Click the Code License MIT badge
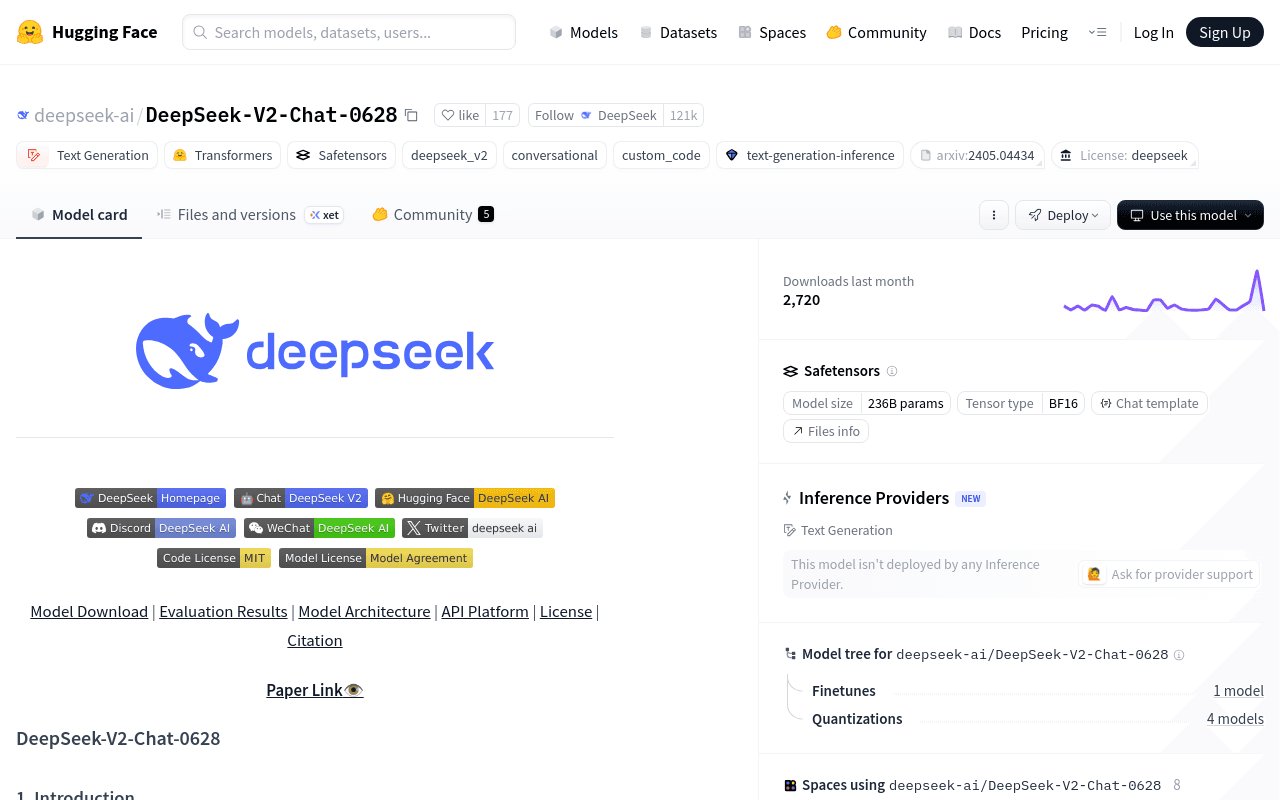 [x=214, y=558]
